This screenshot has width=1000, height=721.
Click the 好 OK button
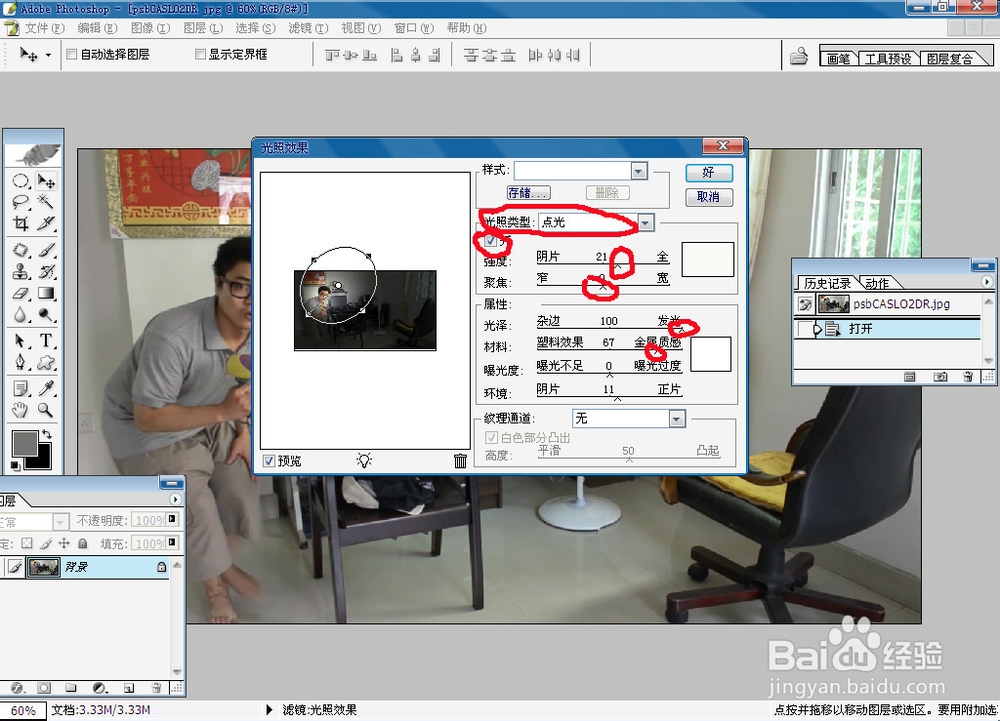[x=709, y=172]
